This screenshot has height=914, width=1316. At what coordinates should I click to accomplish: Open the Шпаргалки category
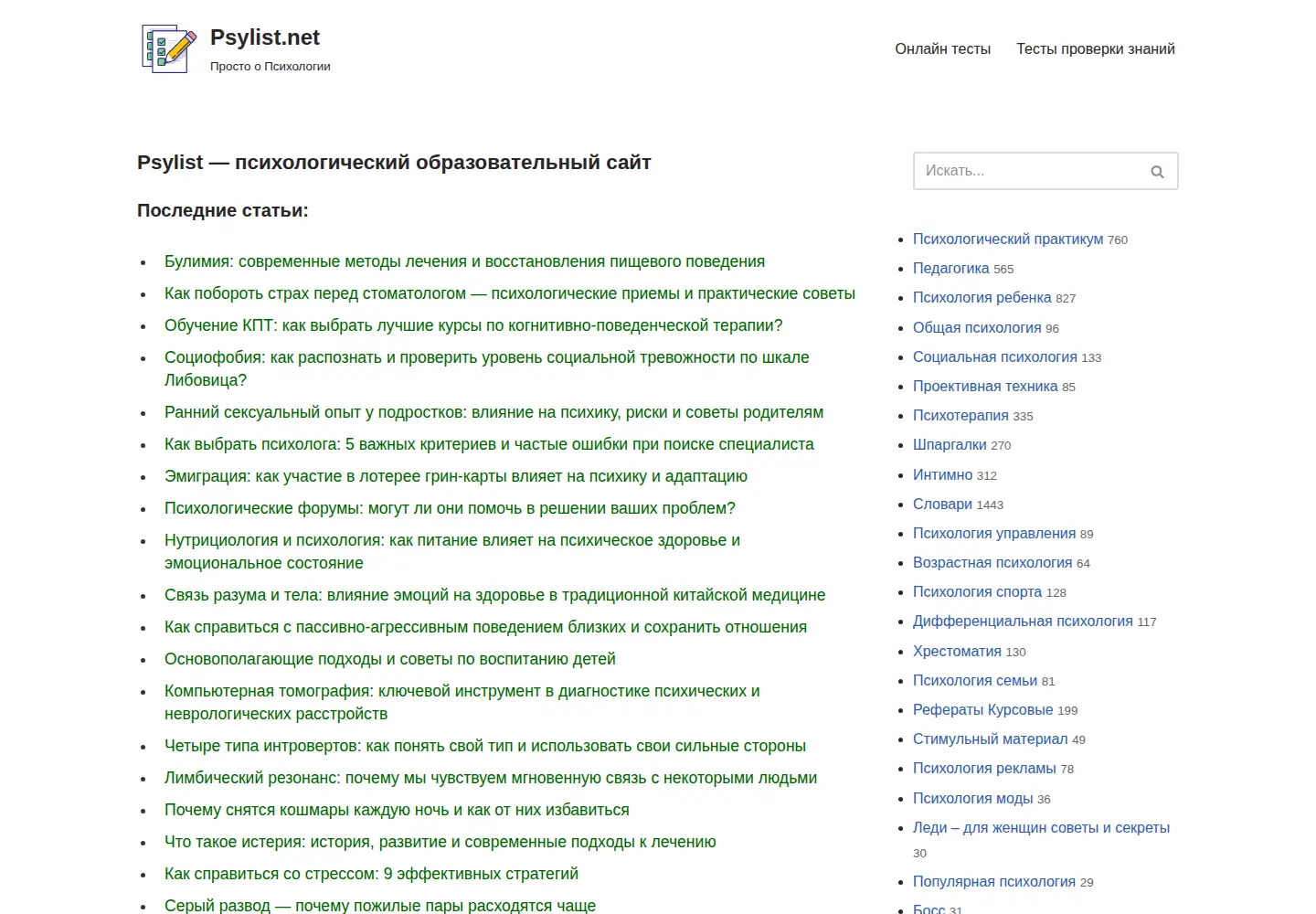coord(950,444)
